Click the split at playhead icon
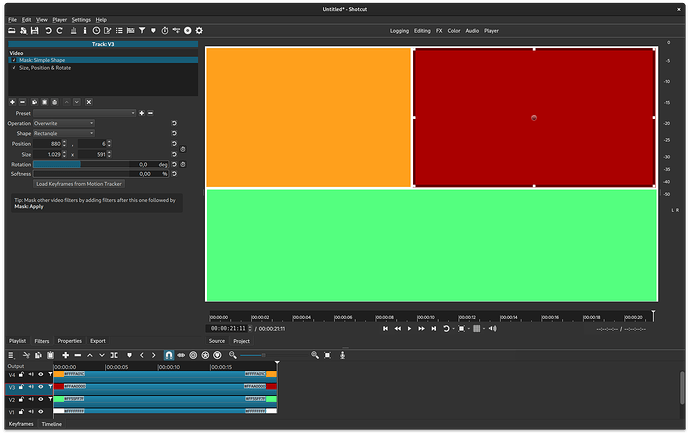690x435 pixels. click(114, 355)
